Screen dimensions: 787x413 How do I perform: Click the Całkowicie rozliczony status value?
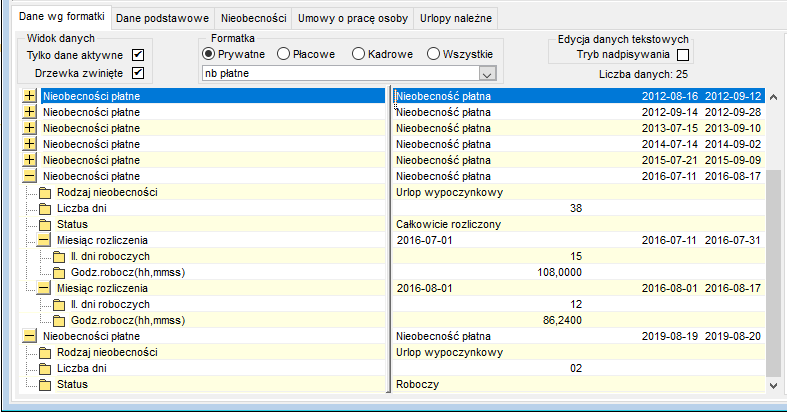[448, 224]
